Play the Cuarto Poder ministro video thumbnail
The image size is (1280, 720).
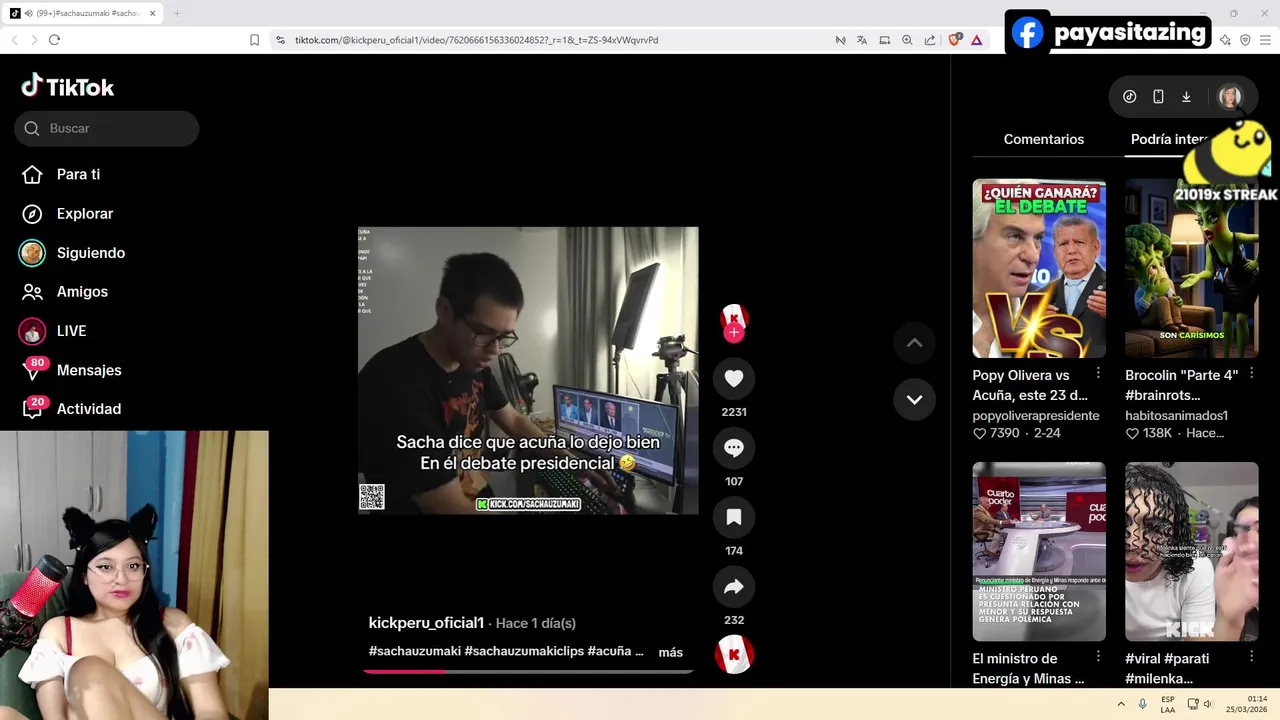coord(1039,551)
